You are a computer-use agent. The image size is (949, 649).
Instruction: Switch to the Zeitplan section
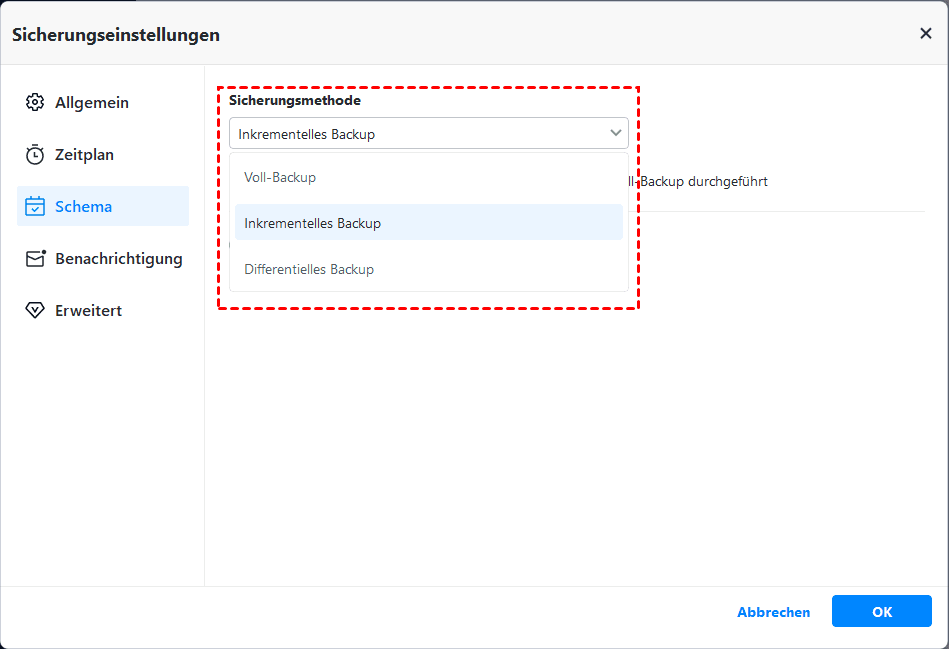click(x=84, y=155)
